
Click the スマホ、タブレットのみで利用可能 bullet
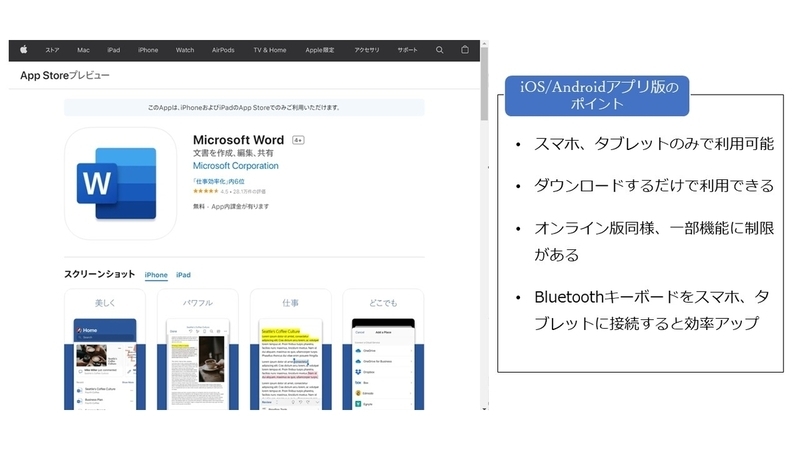click(654, 144)
